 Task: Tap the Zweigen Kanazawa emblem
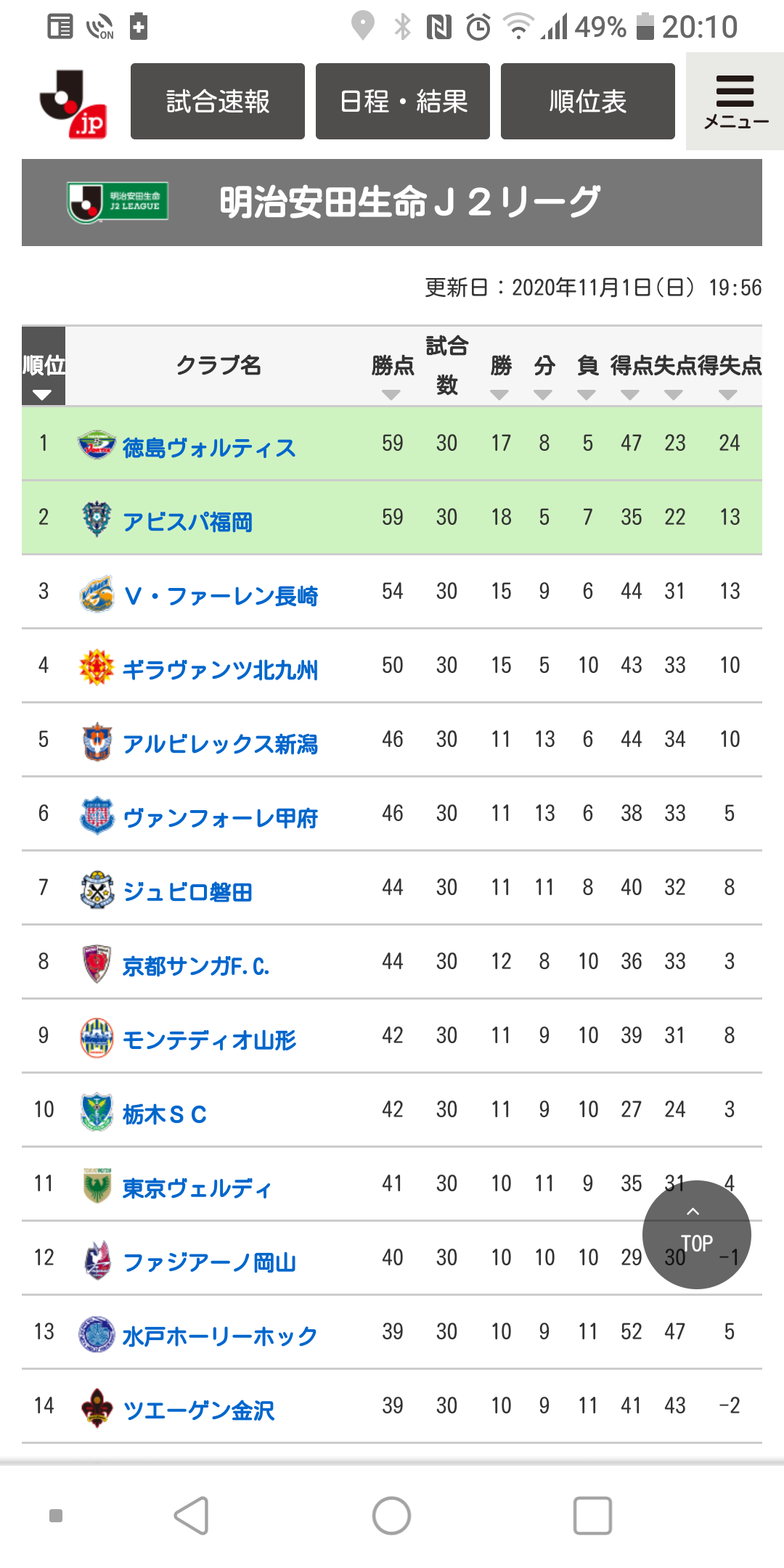[97, 1407]
